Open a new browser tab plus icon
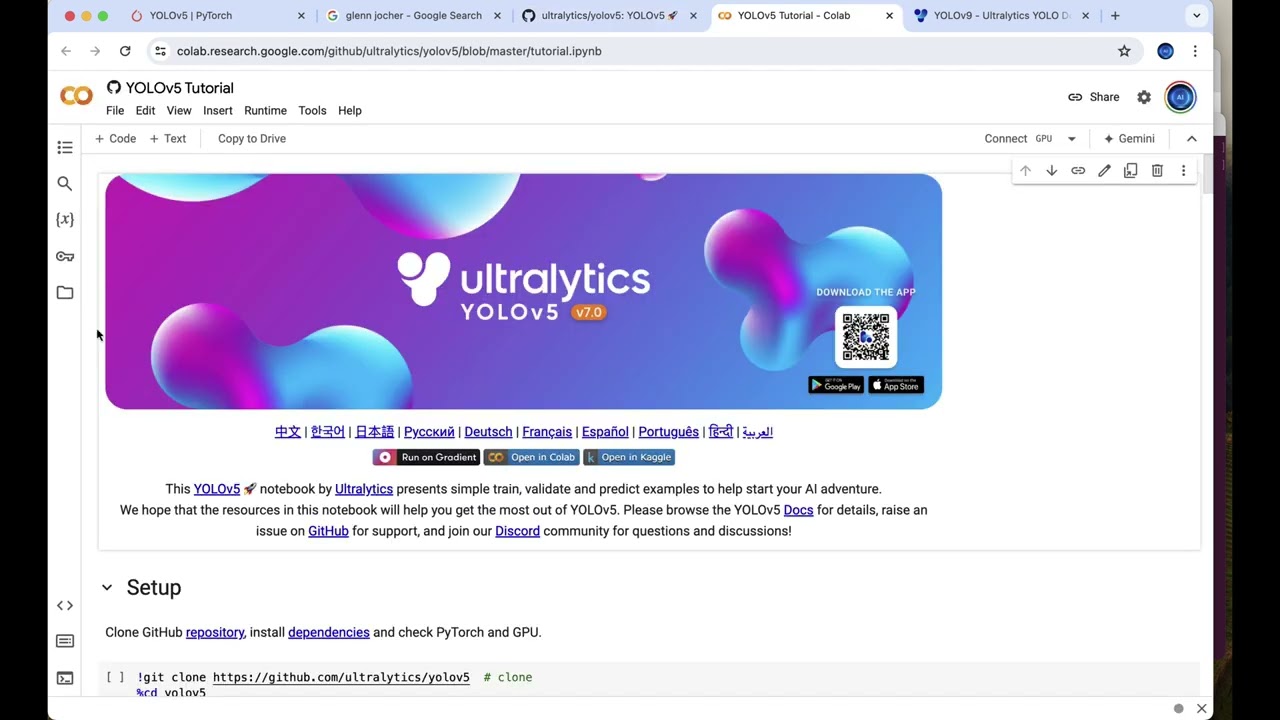Image resolution: width=1280 pixels, height=720 pixels. point(1115,16)
